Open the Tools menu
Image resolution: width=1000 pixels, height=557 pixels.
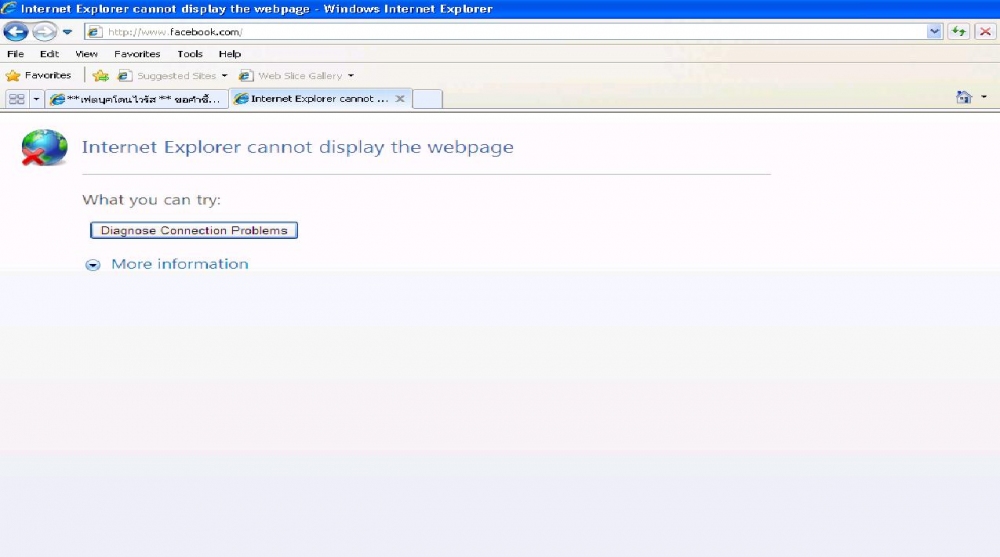click(189, 54)
